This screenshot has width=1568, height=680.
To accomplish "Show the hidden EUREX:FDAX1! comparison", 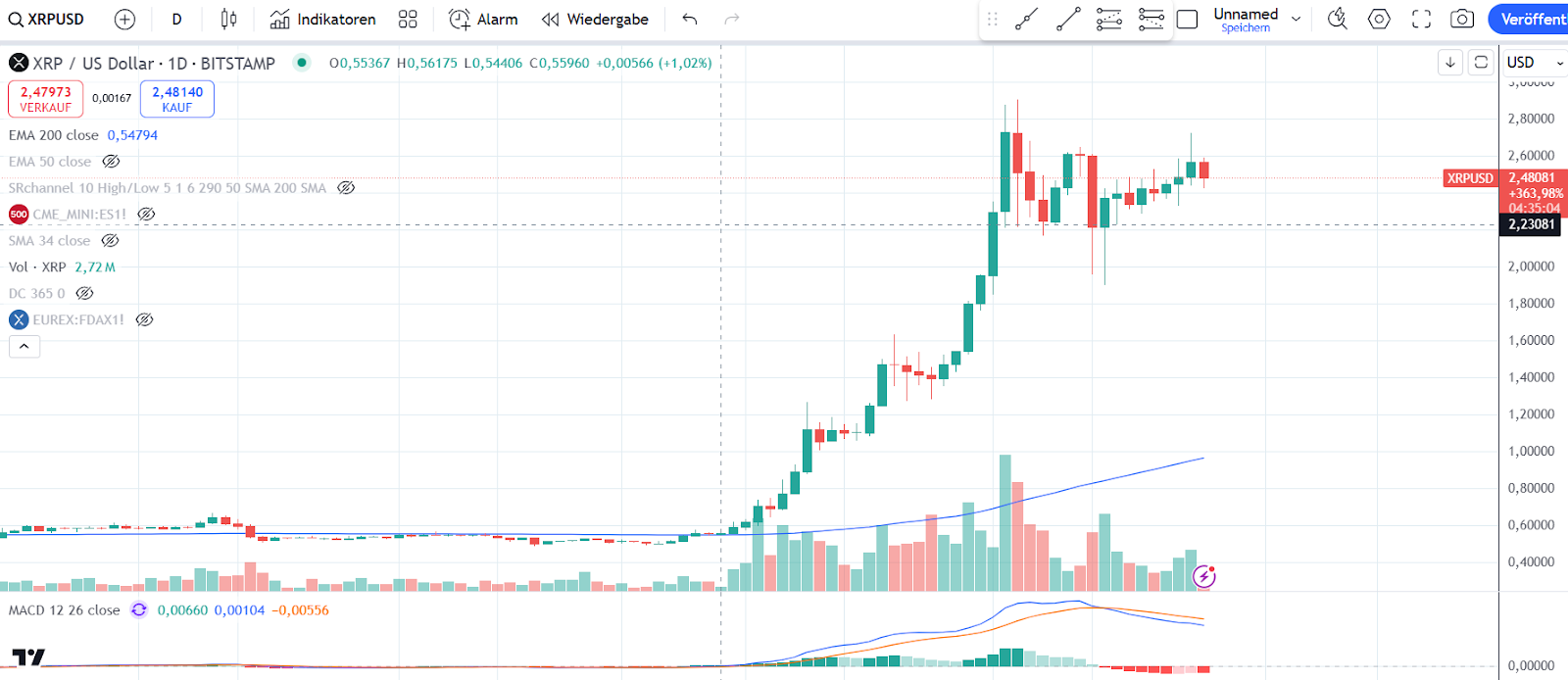I will 145,319.
